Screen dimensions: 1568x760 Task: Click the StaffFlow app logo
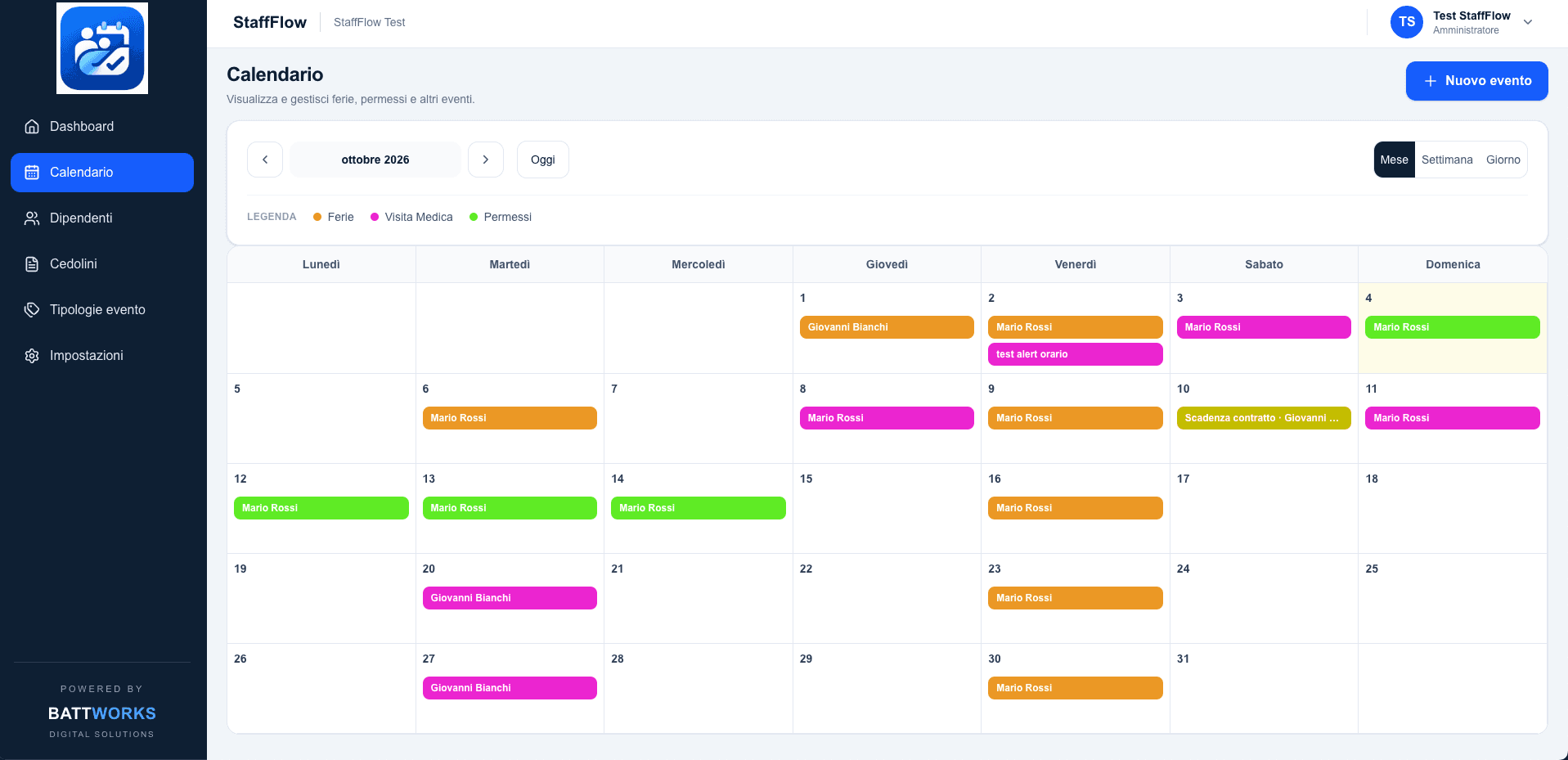point(102,48)
